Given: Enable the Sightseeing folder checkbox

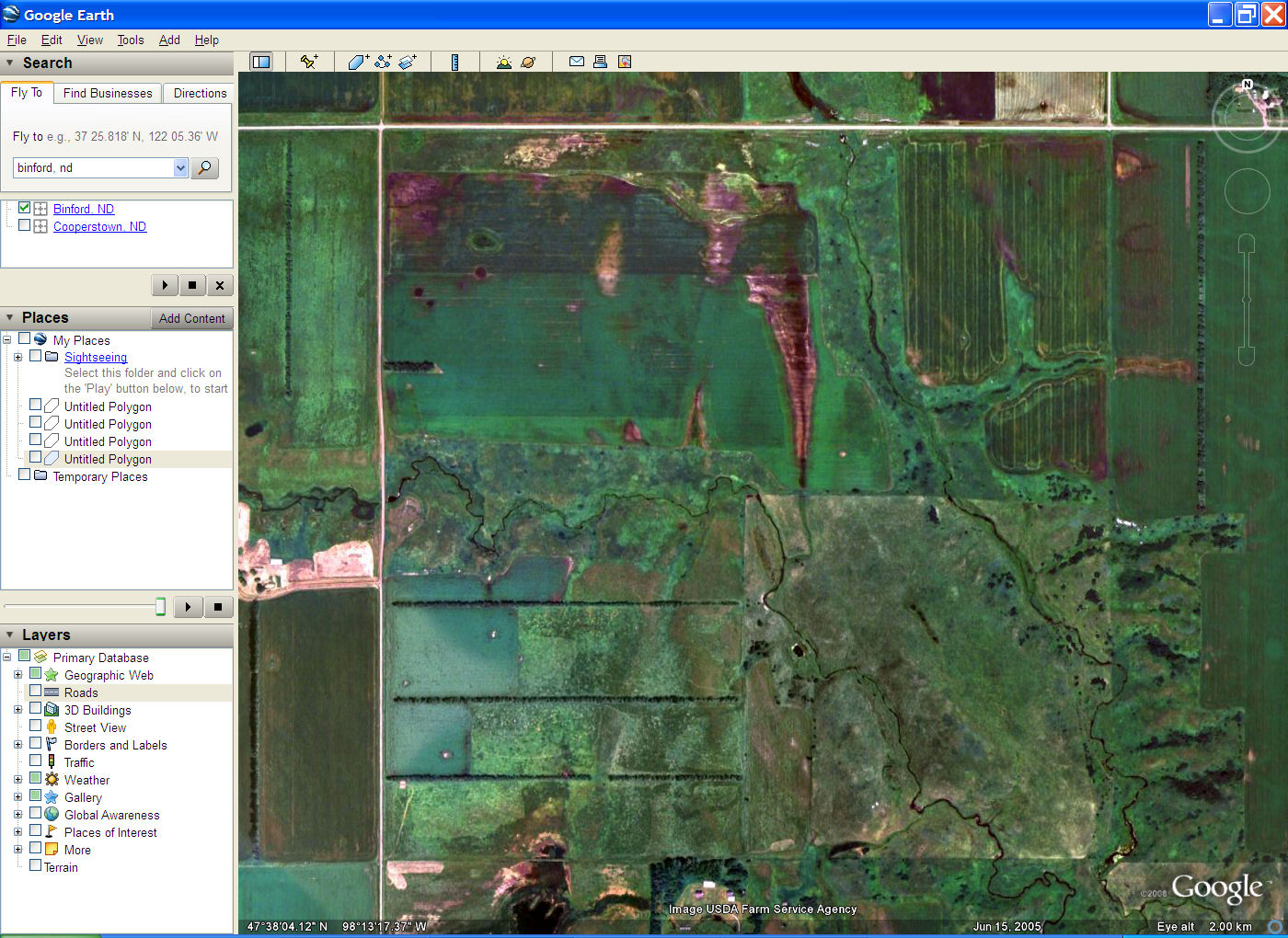Looking at the screenshot, I should coord(36,356).
